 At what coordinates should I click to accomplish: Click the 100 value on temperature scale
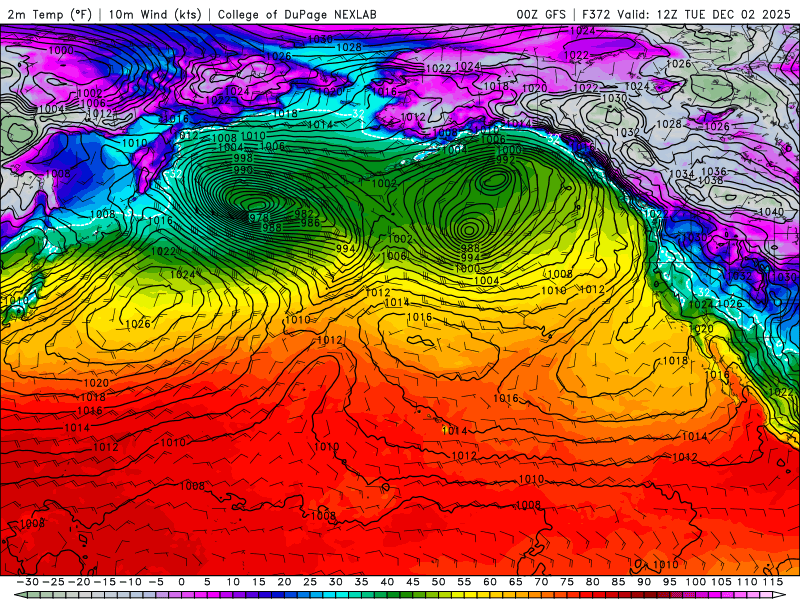696,582
